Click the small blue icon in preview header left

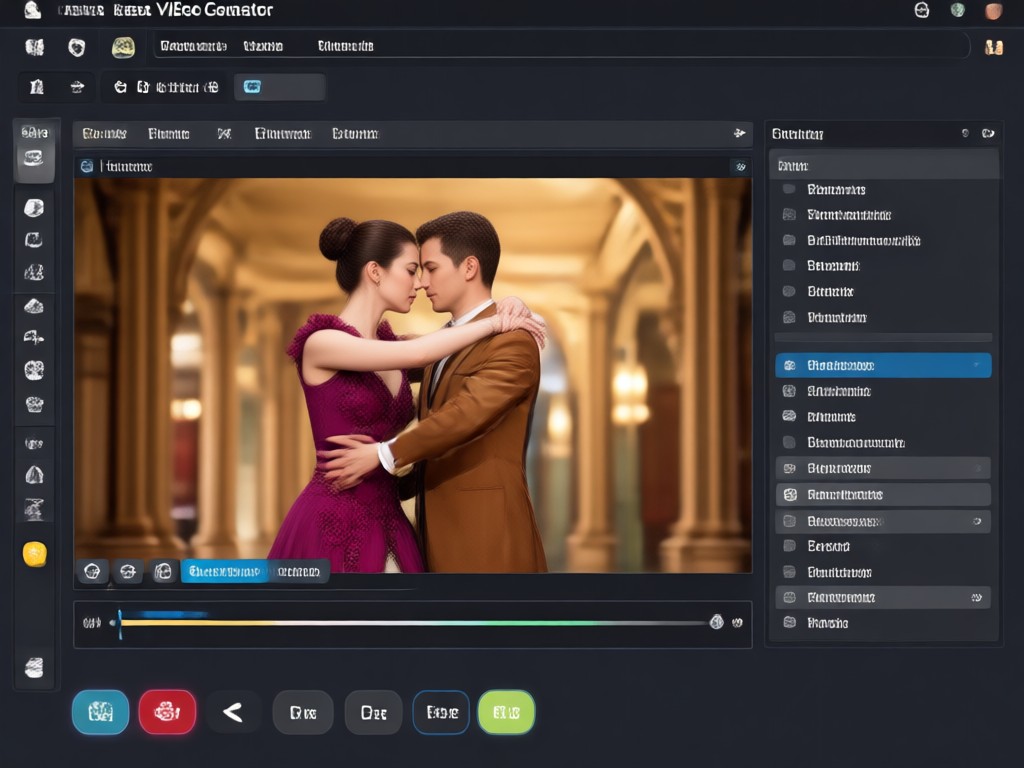(x=87, y=167)
